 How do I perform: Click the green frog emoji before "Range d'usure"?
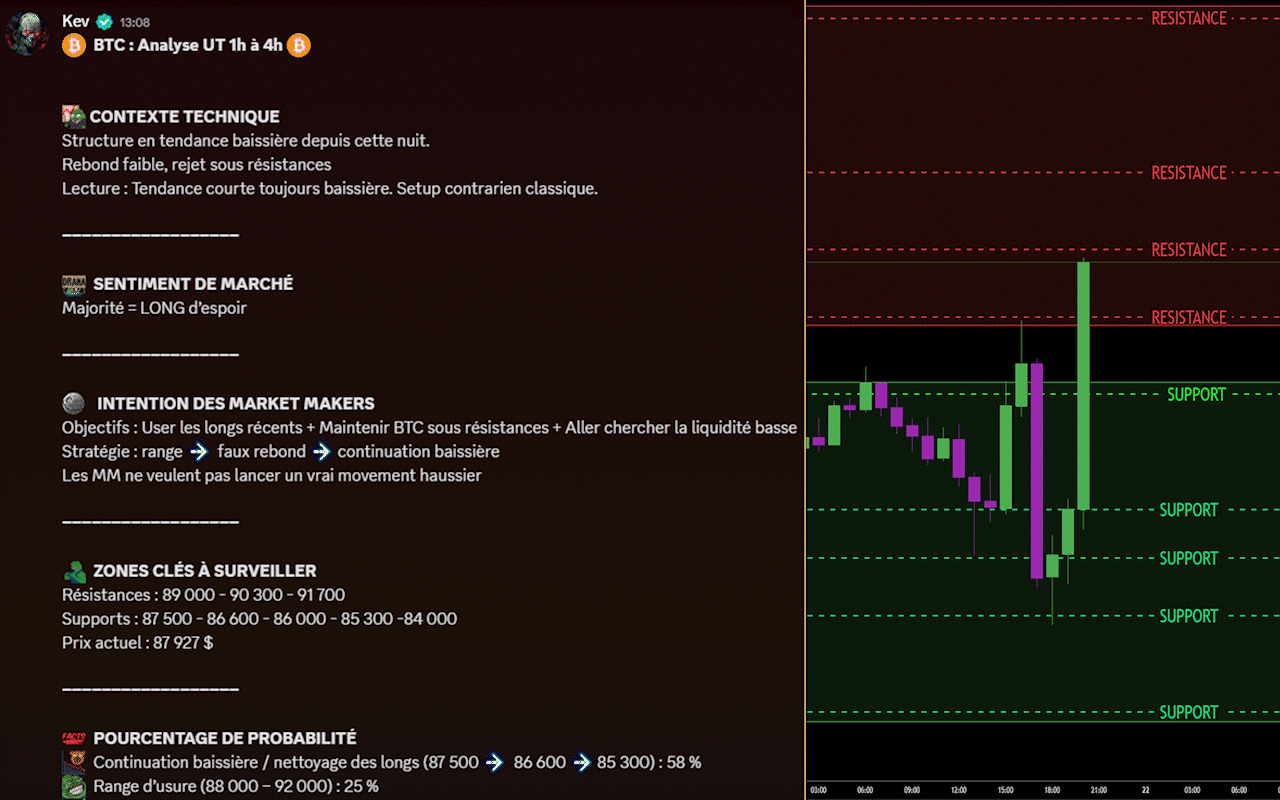tap(74, 786)
